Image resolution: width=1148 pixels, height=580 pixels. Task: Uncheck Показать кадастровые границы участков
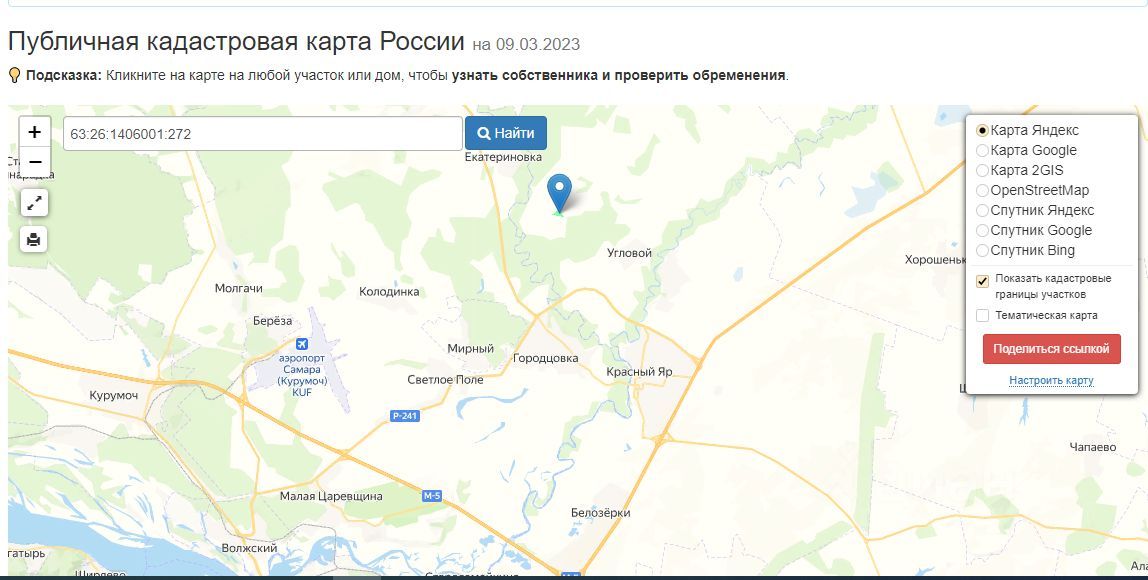pyautogui.click(x=983, y=281)
